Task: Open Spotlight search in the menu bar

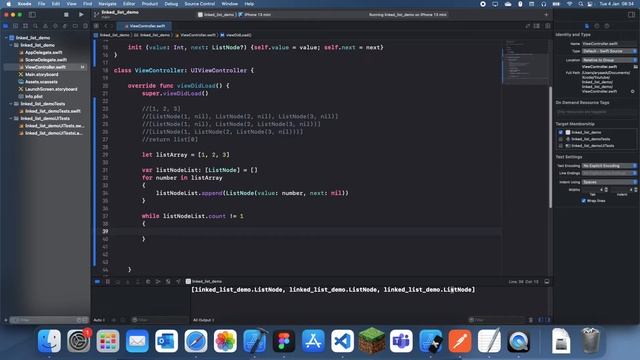Action: pyautogui.click(x=580, y=4)
